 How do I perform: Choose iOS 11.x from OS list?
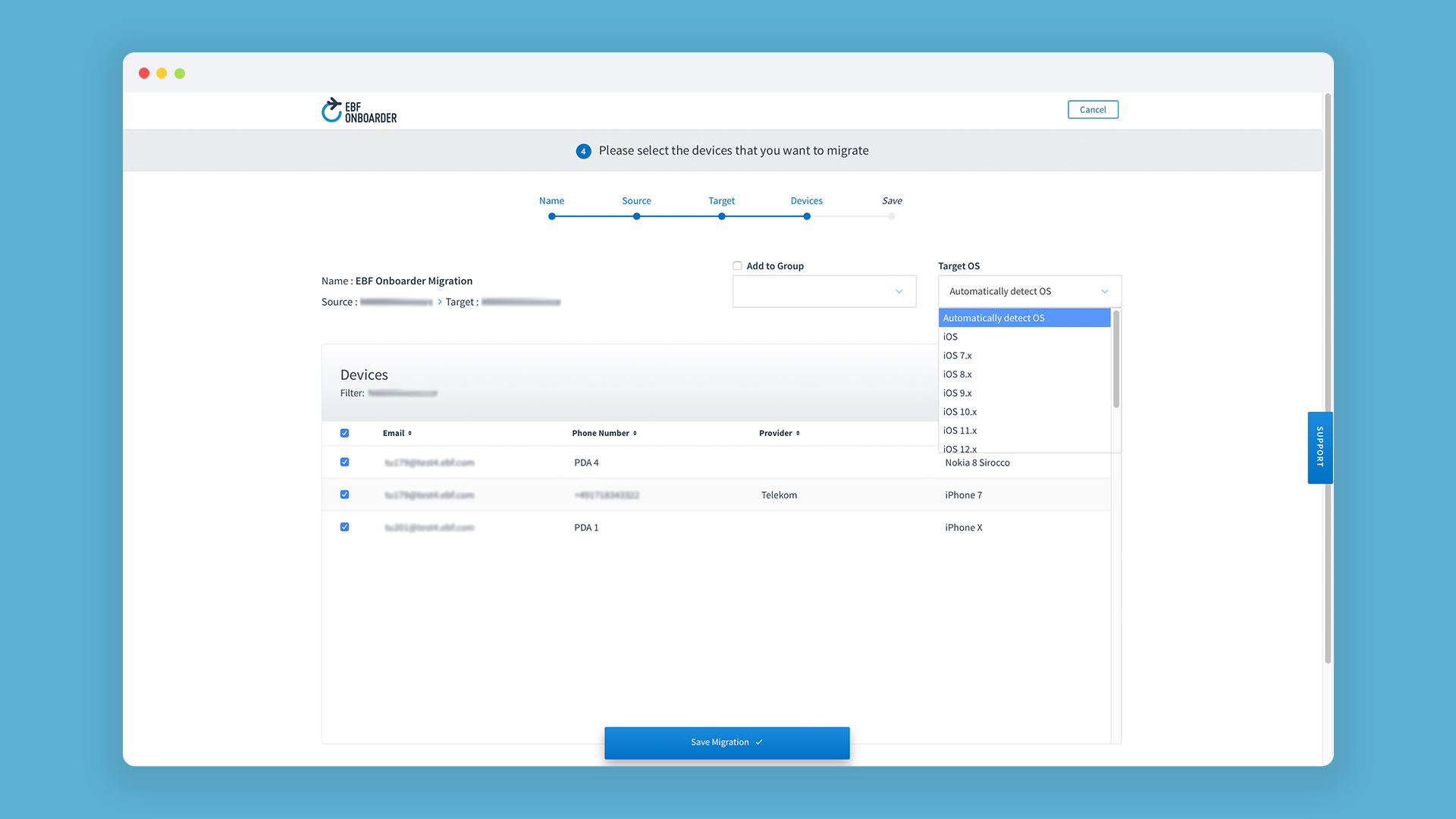[x=1025, y=431]
